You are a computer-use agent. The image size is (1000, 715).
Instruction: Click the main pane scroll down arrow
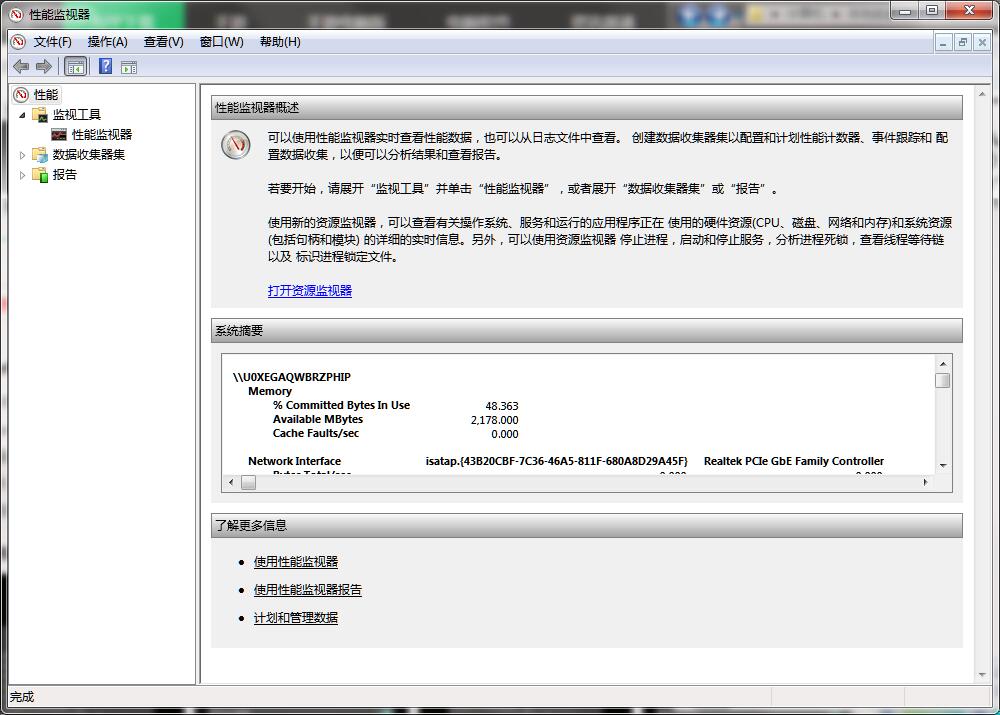point(982,675)
